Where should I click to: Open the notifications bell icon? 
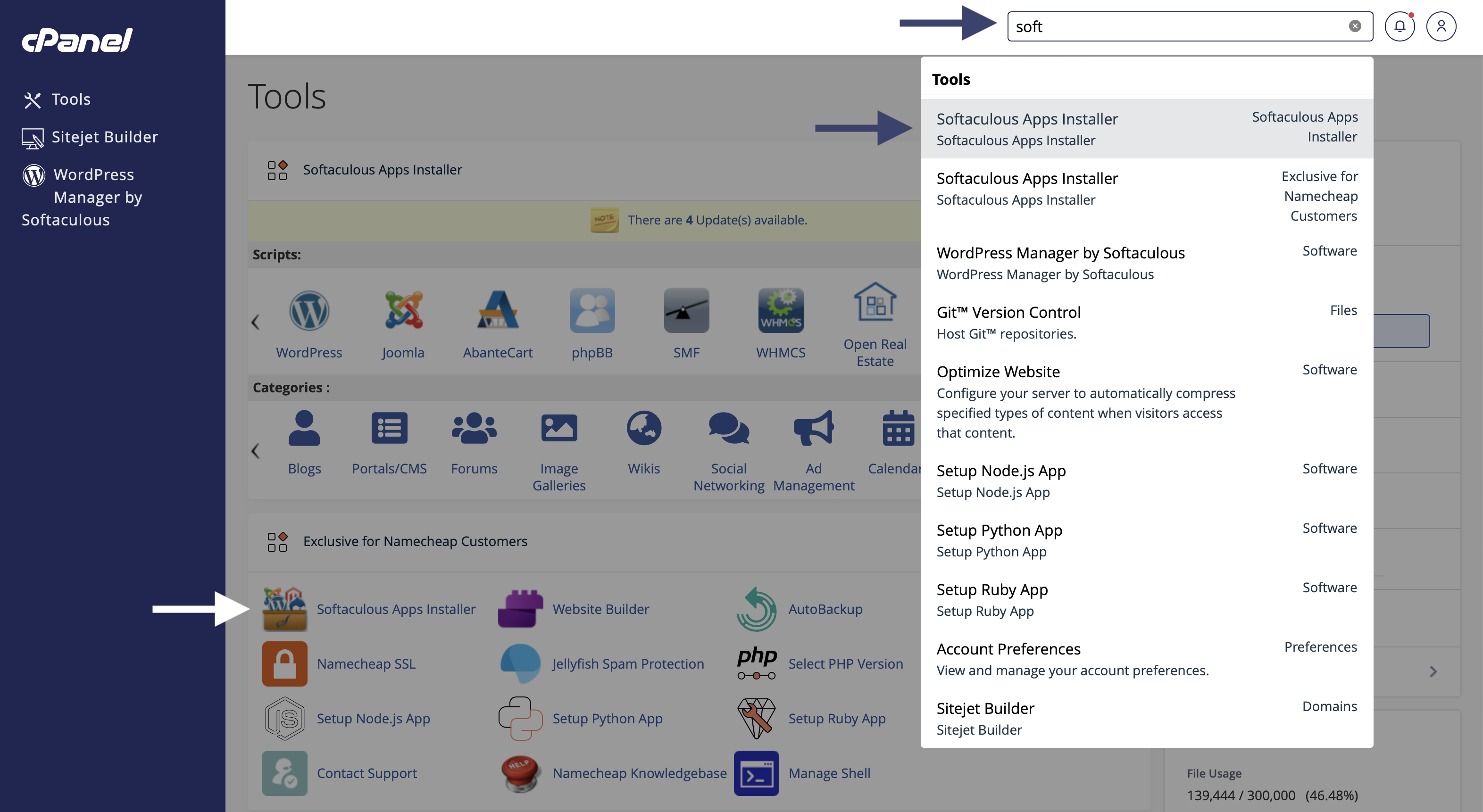coord(1400,26)
